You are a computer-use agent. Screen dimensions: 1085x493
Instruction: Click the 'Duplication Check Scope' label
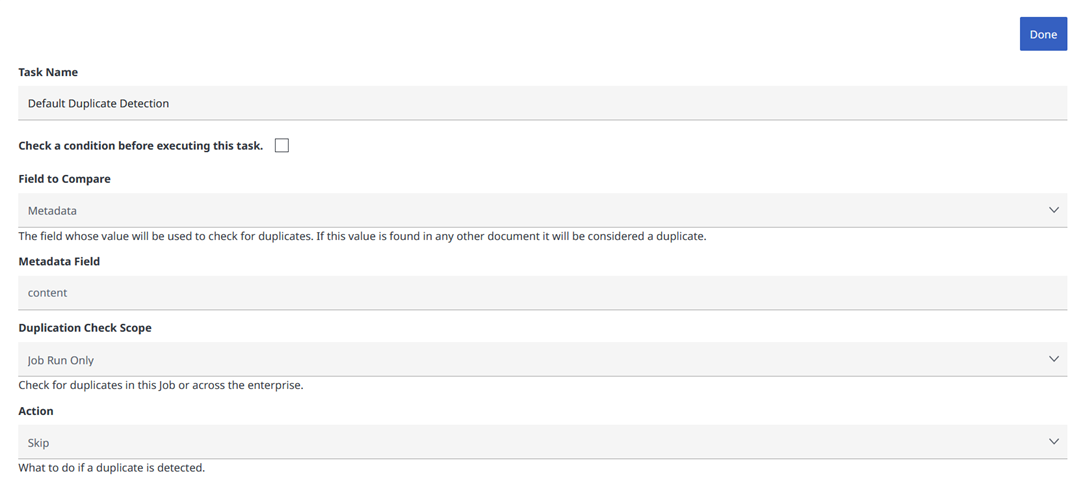pyautogui.click(x=85, y=327)
